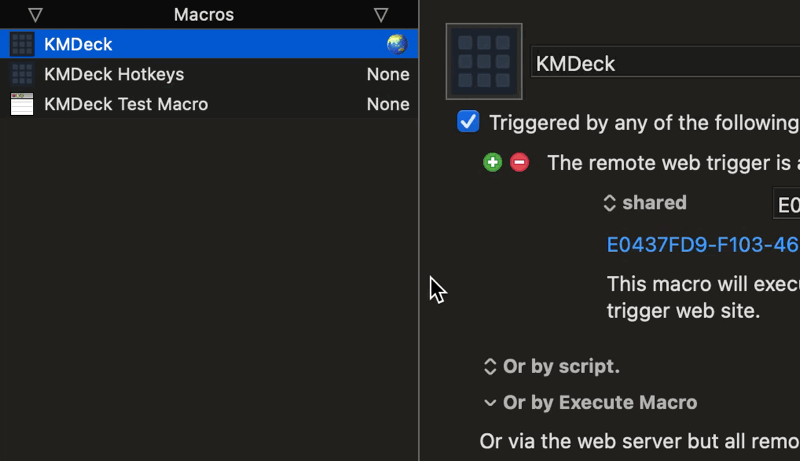Screen dimensions: 800x461
Task: Click the KMDeck macro name field
Action: click(x=665, y=62)
